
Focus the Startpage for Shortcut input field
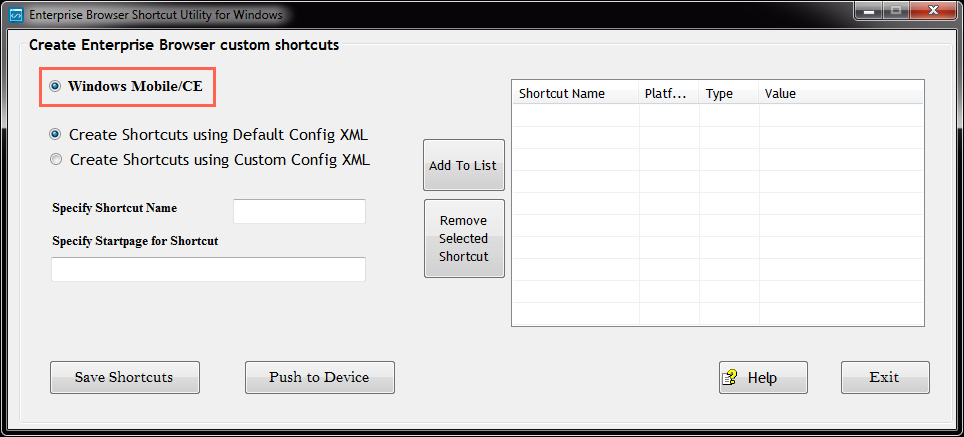coord(208,269)
